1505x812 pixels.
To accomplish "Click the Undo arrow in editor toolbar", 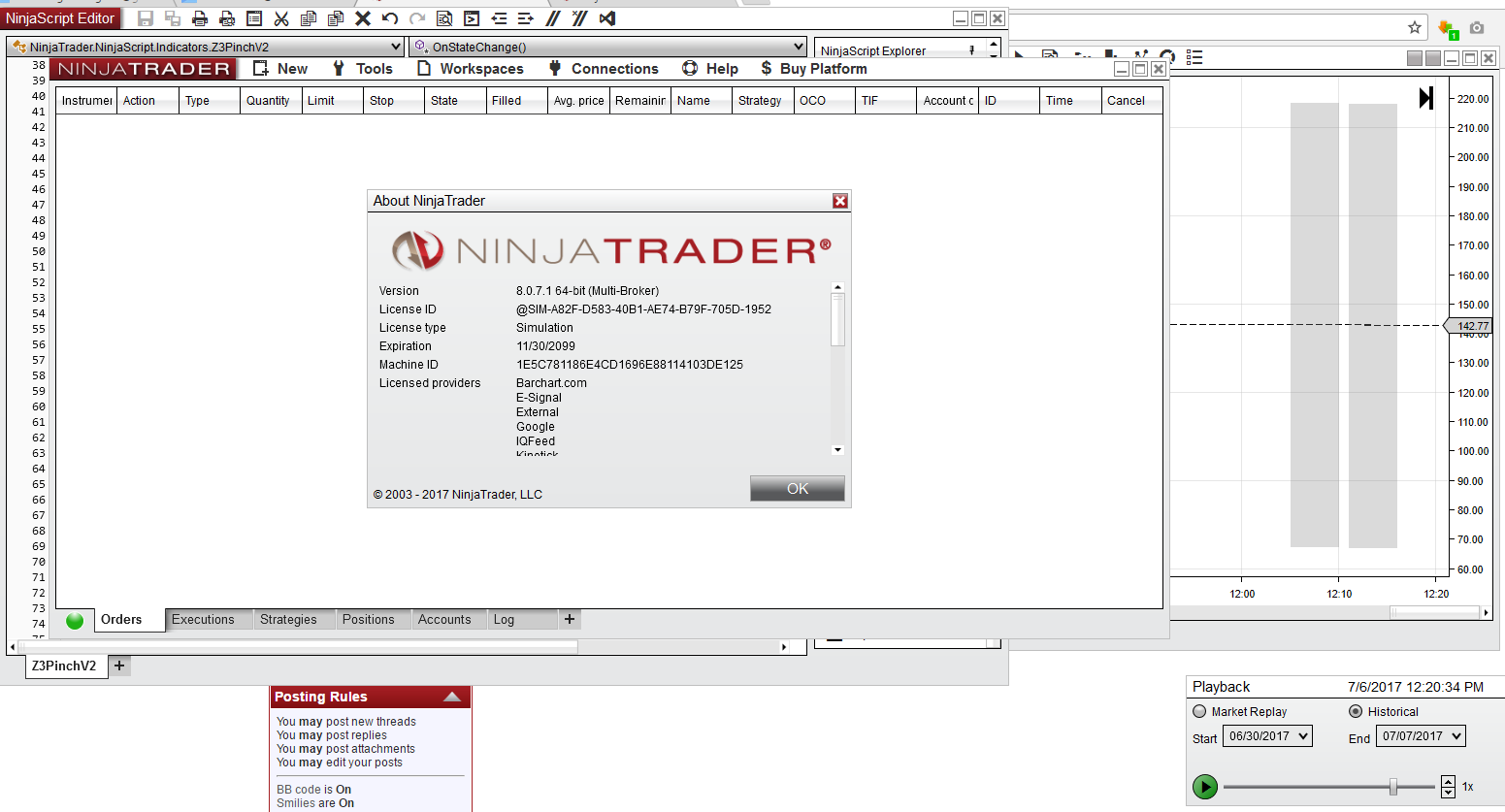I will click(390, 18).
